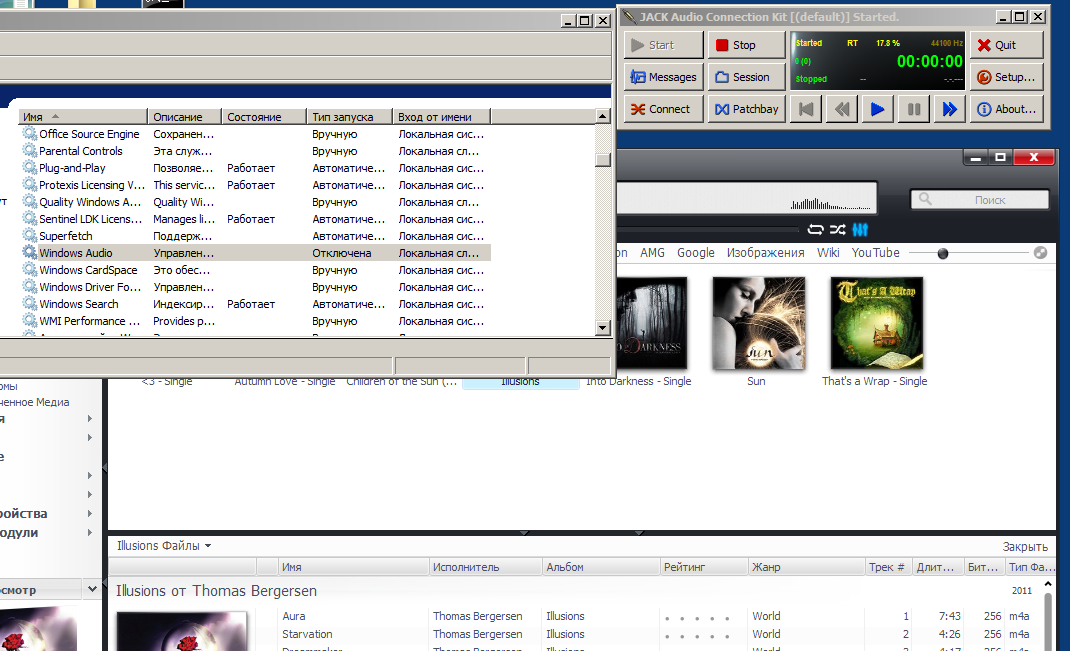Open JACK About dialog
The image size is (1070, 651).
click(x=1007, y=109)
